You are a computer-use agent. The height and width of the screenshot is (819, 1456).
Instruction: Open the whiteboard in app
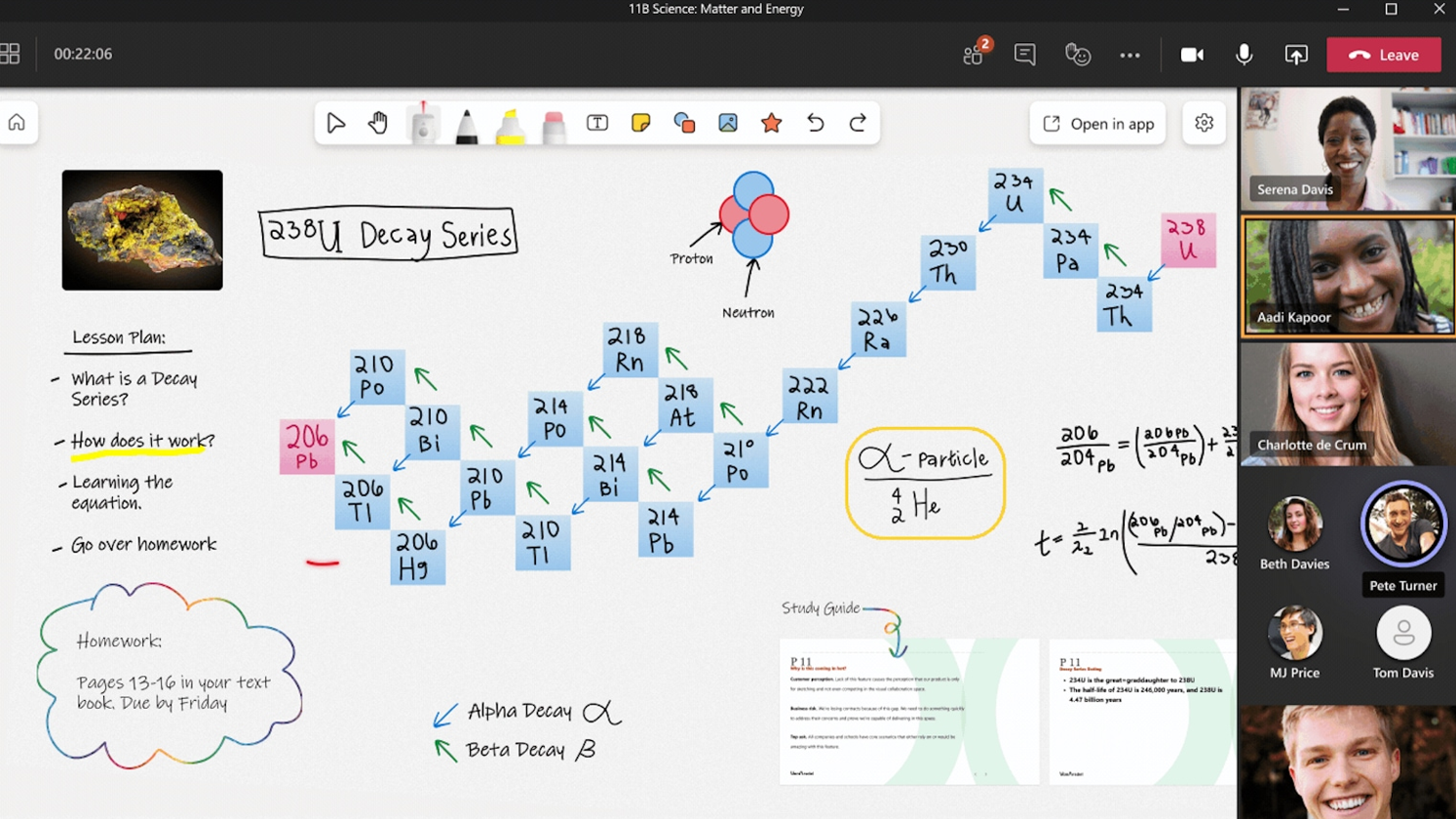pos(1097,124)
